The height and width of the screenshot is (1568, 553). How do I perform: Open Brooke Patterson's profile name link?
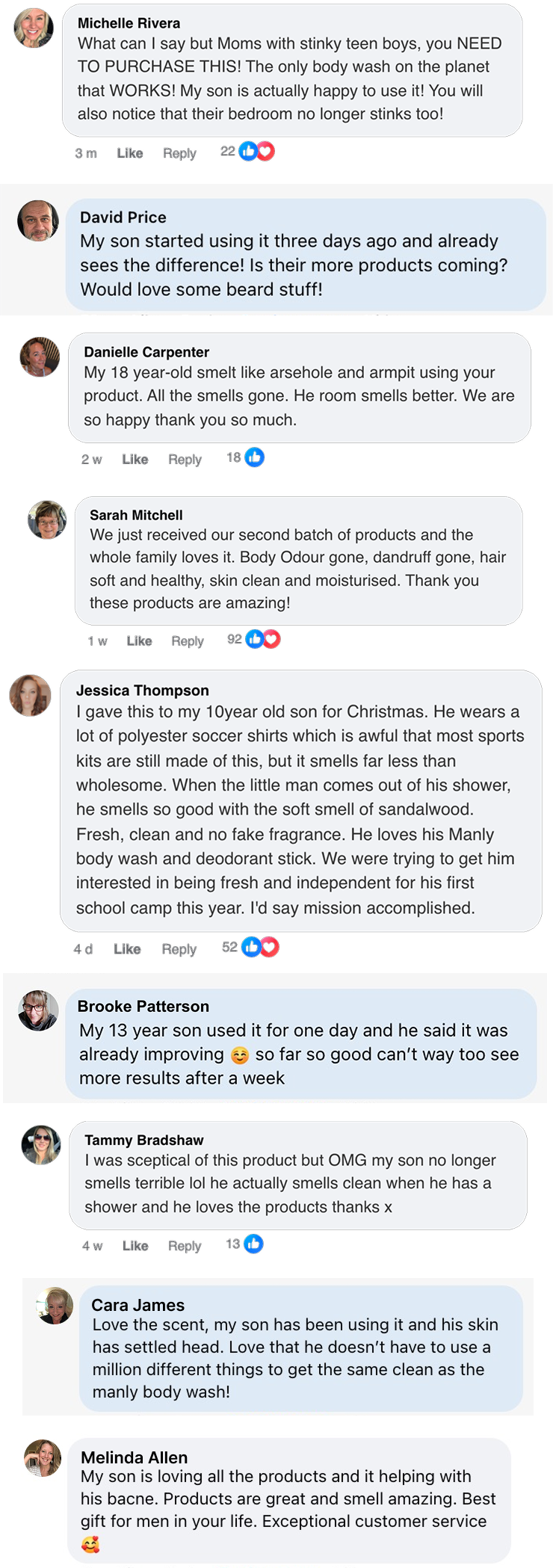click(x=143, y=1006)
